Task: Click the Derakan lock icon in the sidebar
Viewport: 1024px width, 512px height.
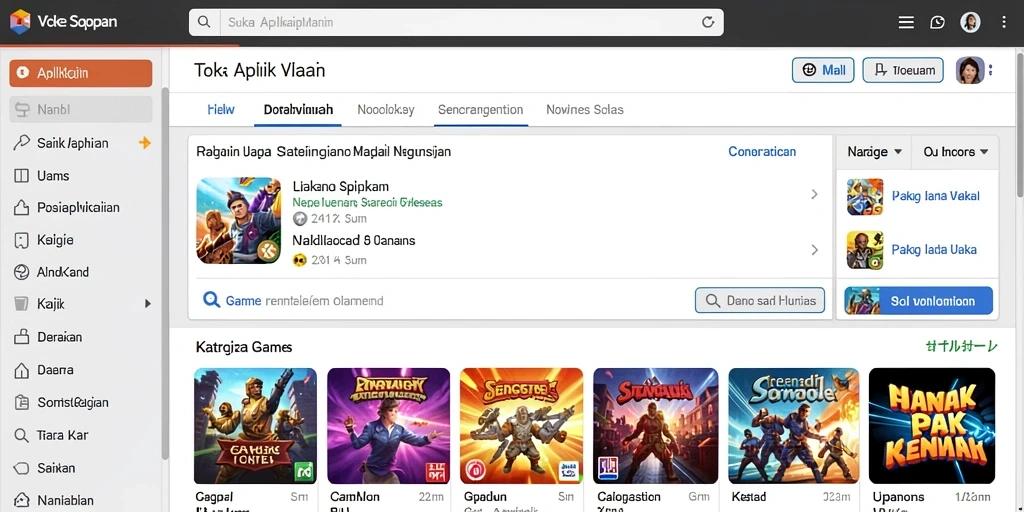Action: point(21,337)
